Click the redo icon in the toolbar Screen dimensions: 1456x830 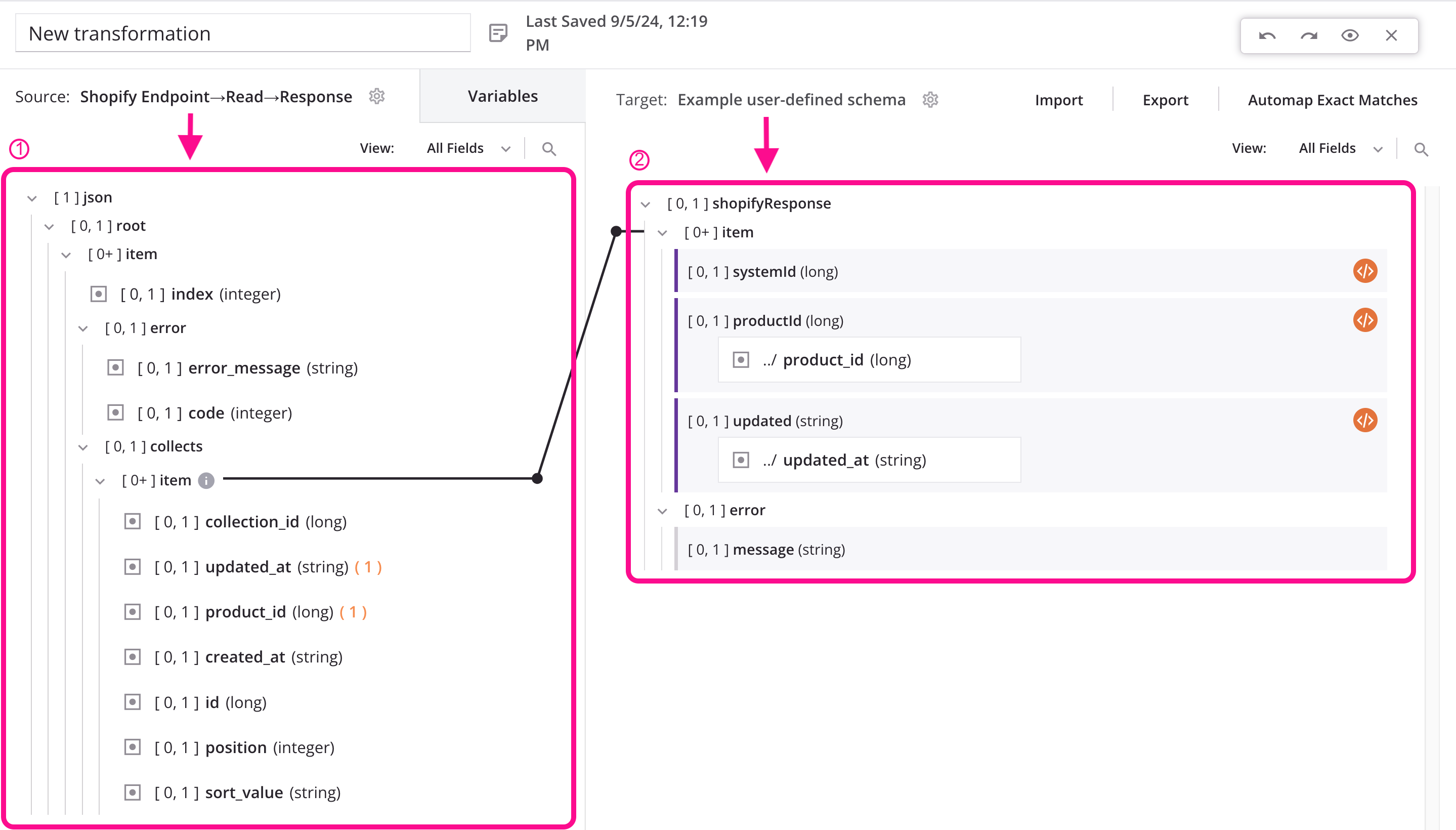click(x=1308, y=35)
